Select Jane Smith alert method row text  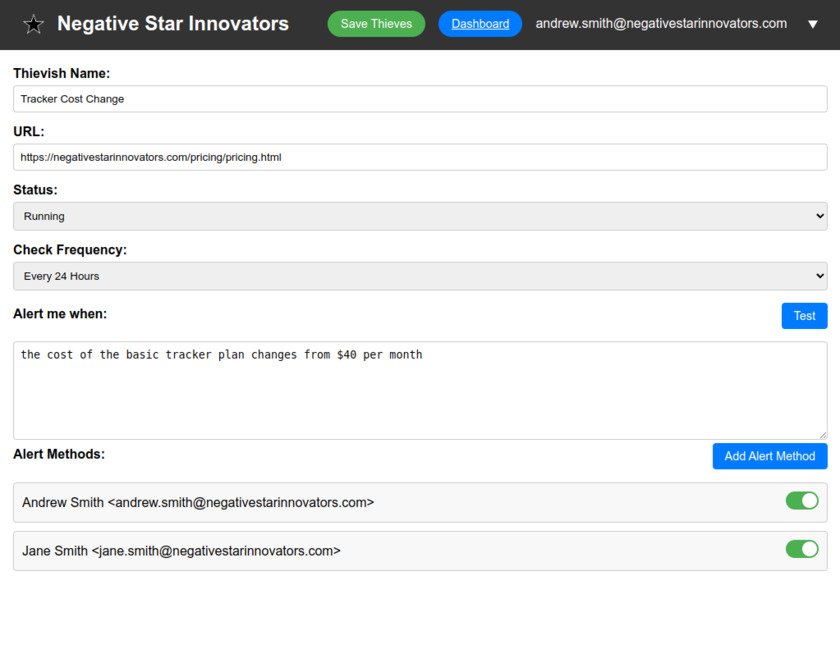coord(181,551)
